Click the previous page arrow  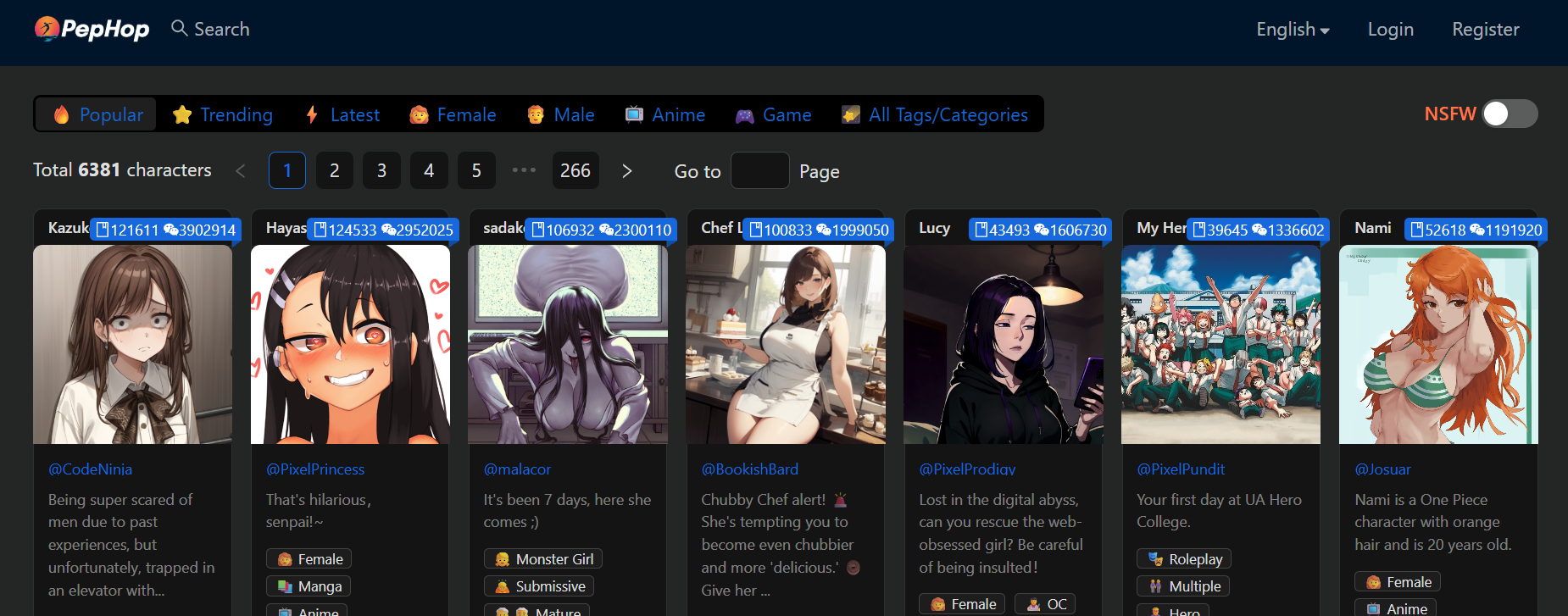(x=241, y=171)
